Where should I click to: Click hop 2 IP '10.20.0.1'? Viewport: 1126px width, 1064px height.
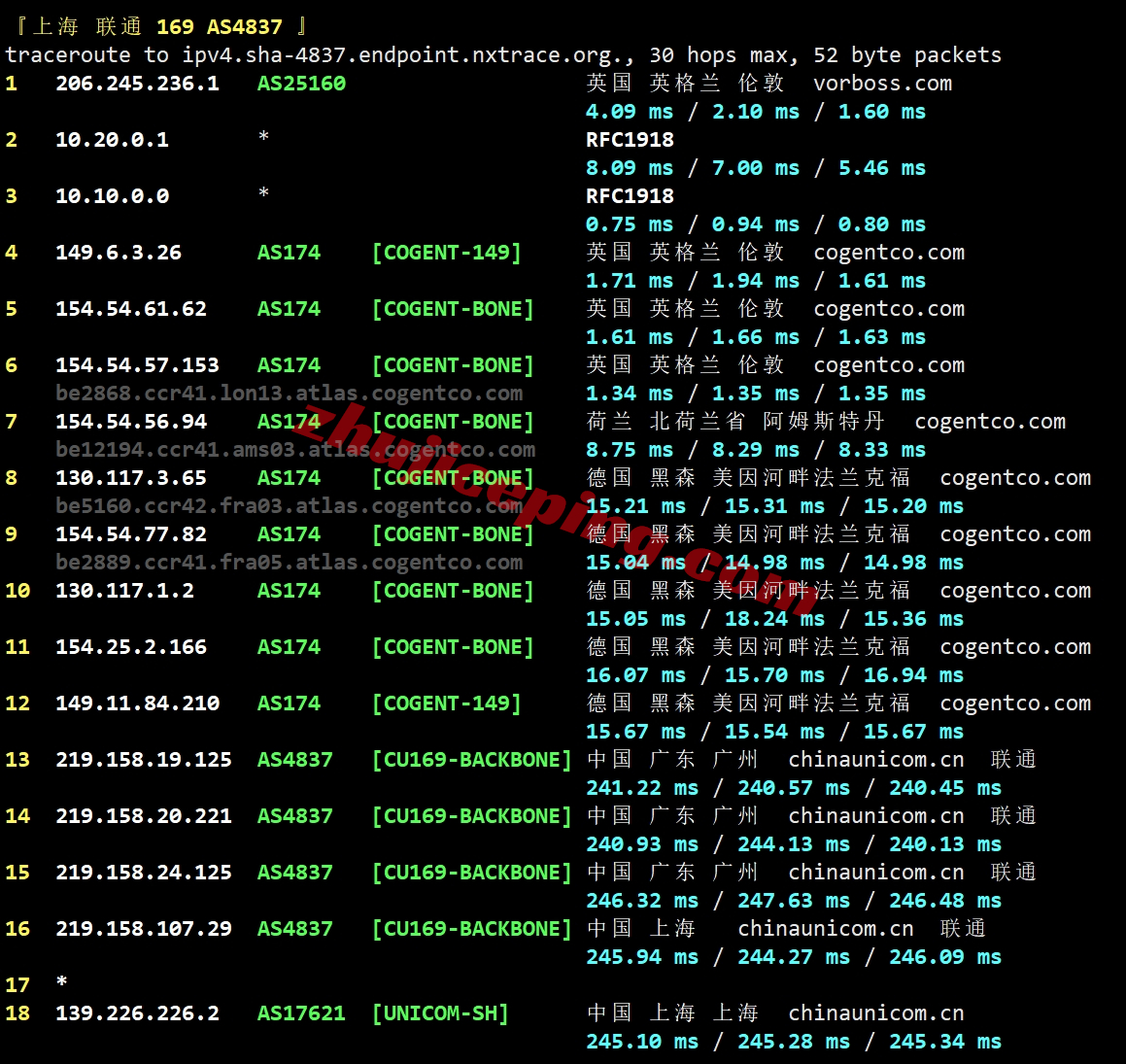(112, 139)
